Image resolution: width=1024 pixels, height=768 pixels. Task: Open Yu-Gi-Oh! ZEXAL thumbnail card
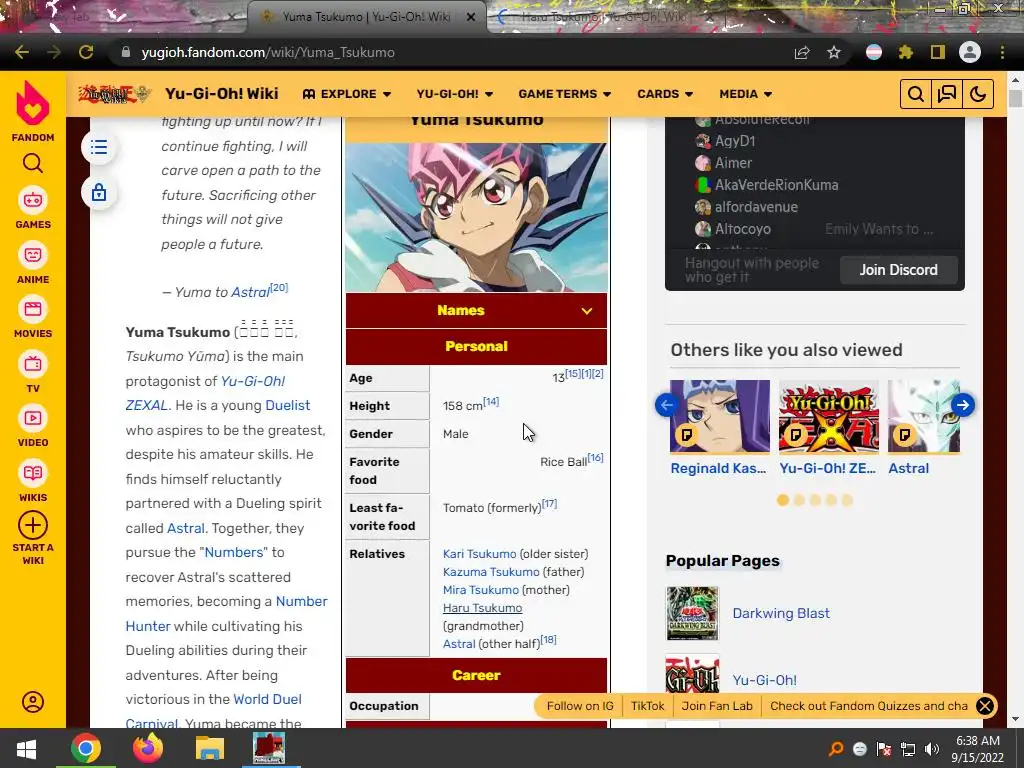829,417
